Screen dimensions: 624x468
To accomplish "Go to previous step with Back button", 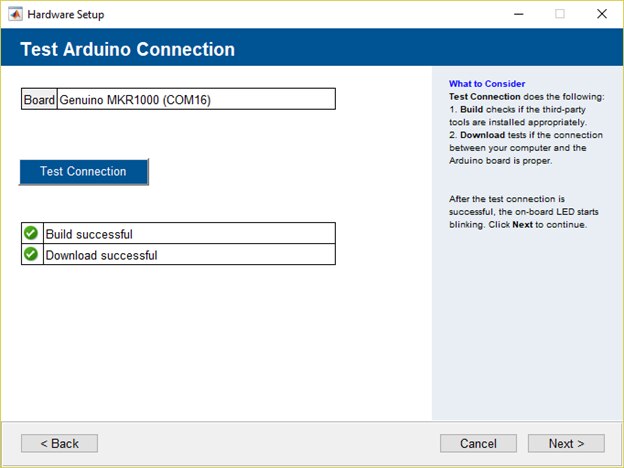I will point(59,443).
